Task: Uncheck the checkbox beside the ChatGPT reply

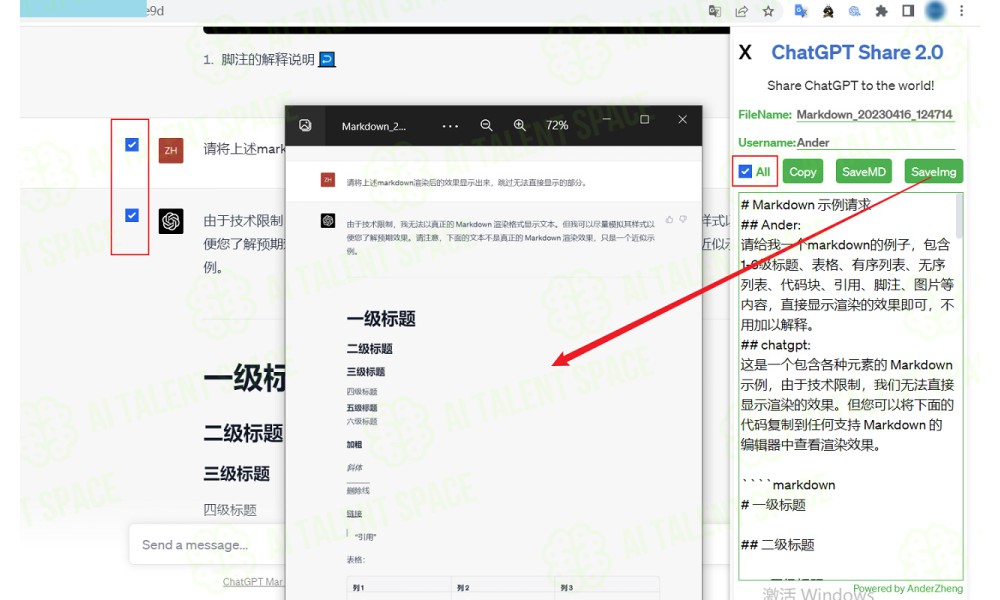Action: 132,216
